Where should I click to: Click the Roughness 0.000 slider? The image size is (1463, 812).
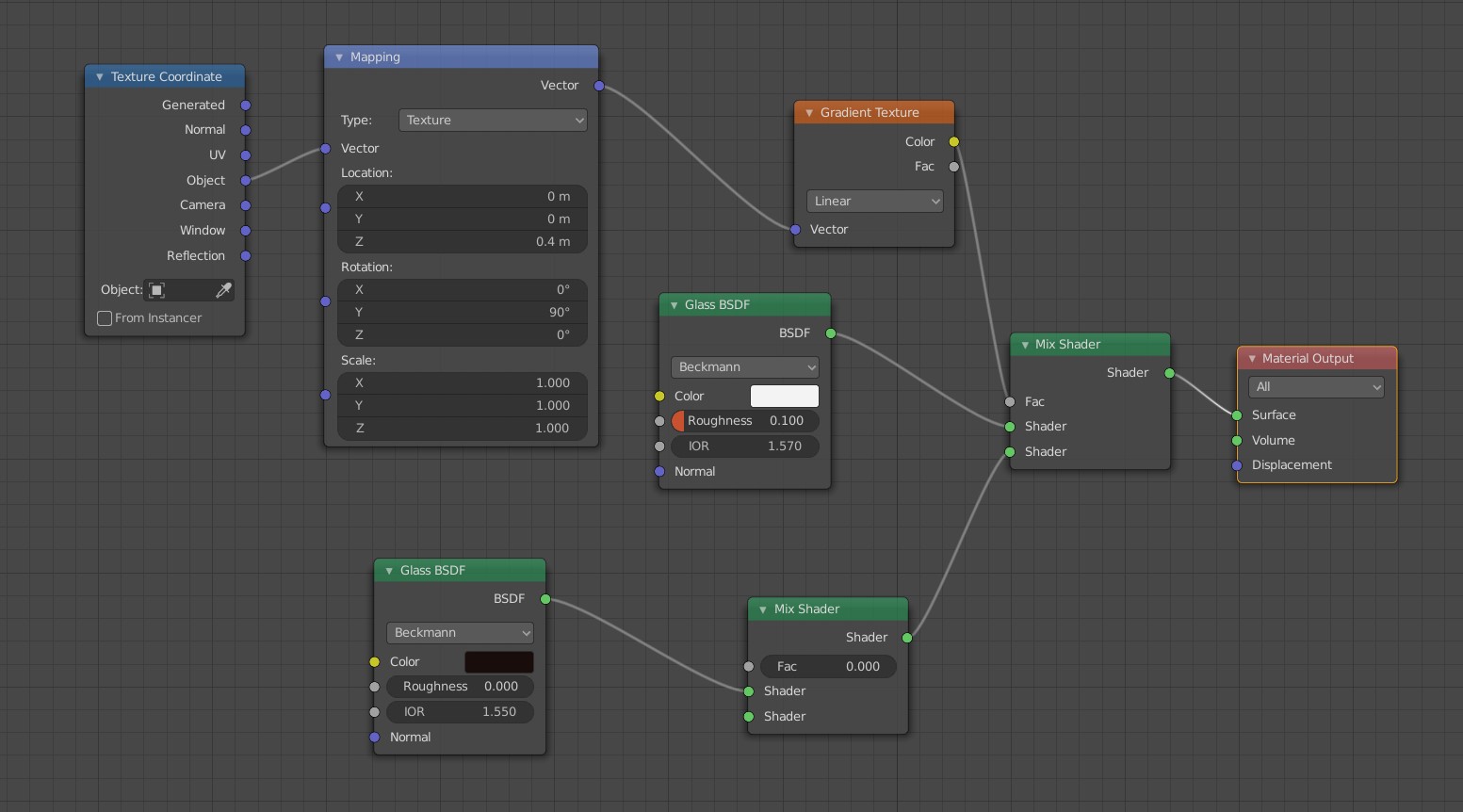460,687
